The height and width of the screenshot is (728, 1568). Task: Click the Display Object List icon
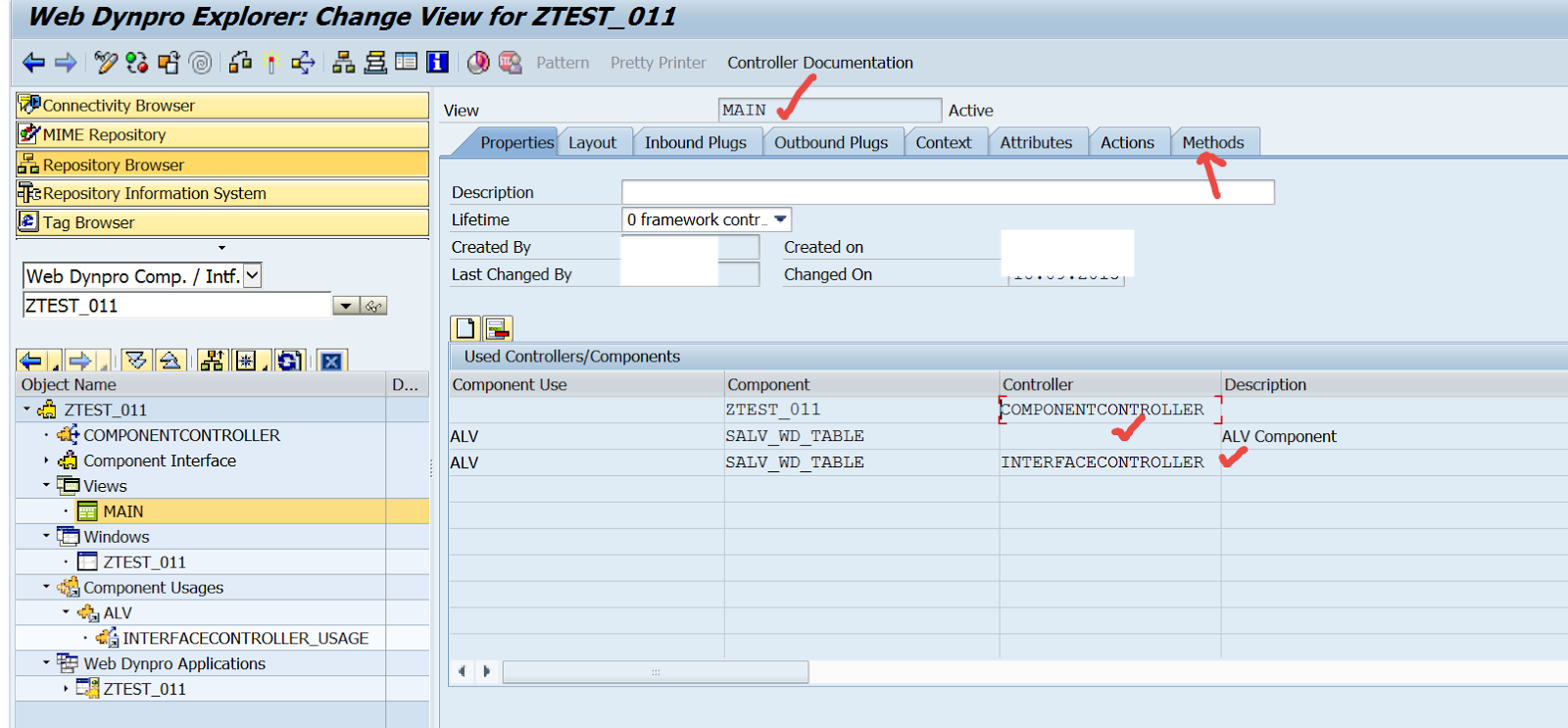(x=374, y=63)
